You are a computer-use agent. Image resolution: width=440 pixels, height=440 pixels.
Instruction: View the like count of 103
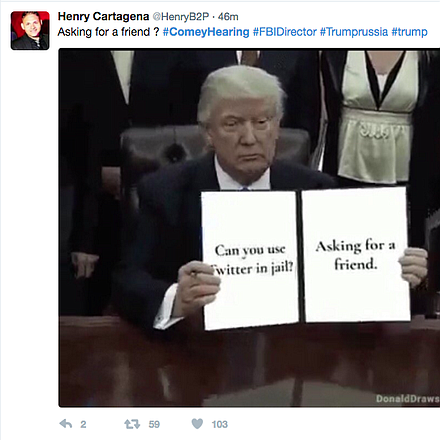(220, 424)
